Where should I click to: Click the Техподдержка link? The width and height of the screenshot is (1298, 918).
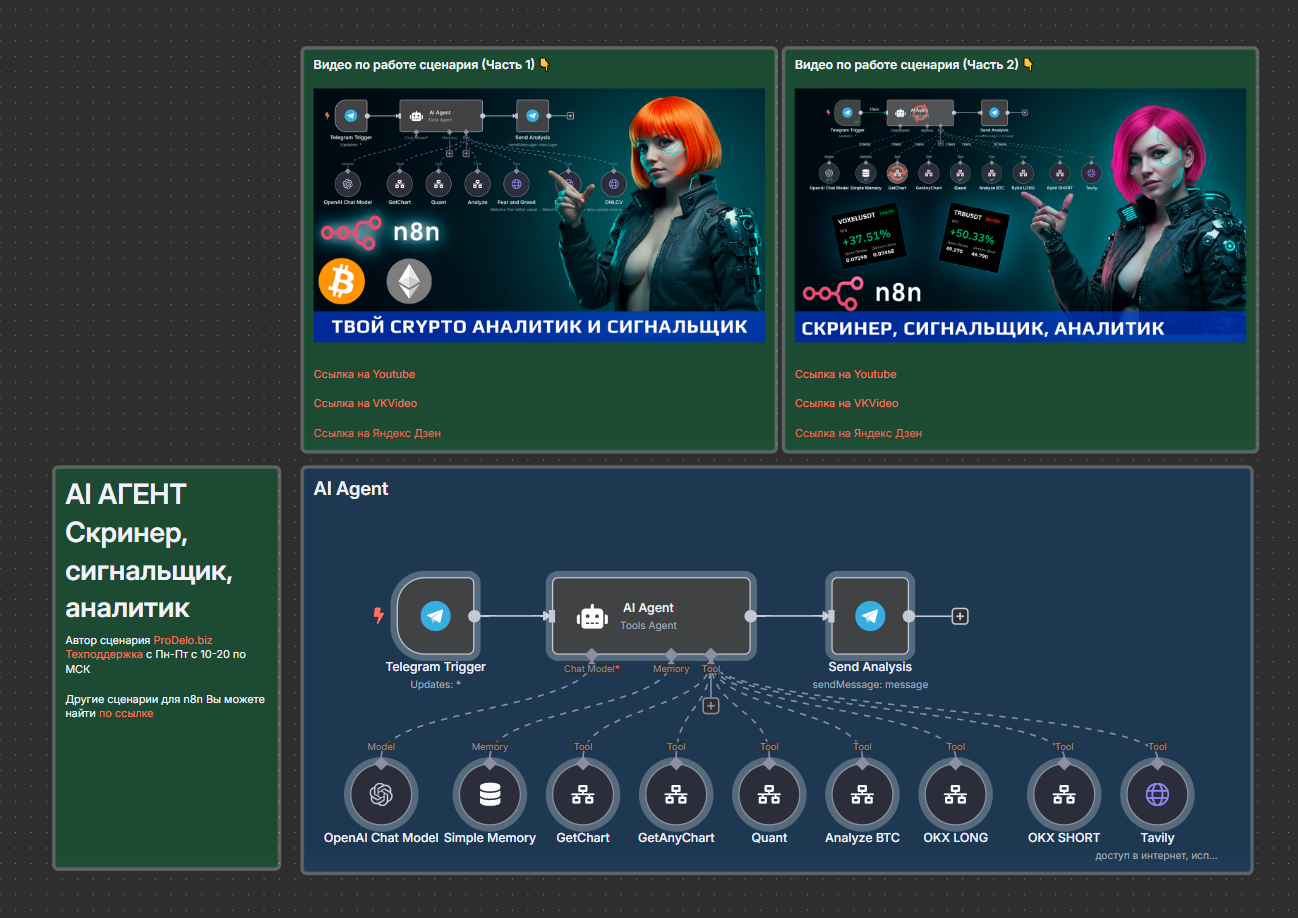point(104,654)
